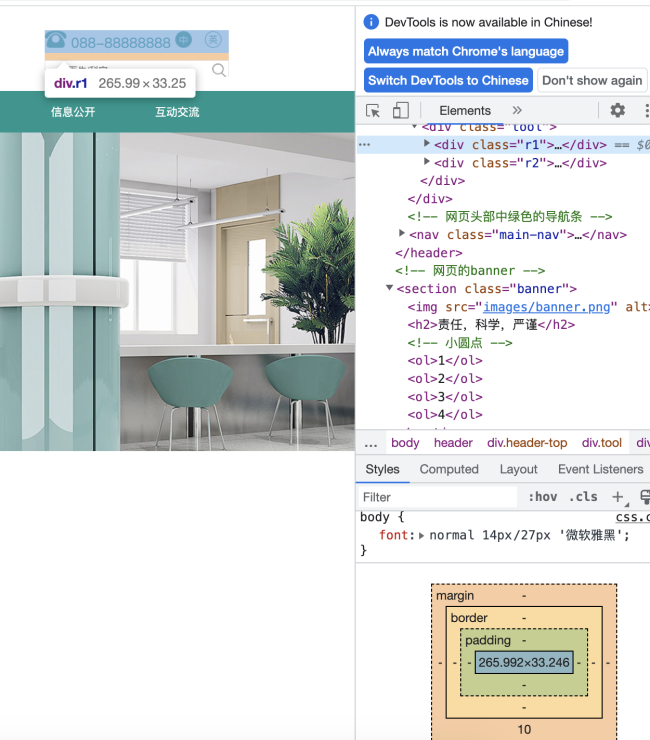Screen dimensions: 650x740
Task: Open the Event Listeners tab
Action: click(600, 469)
